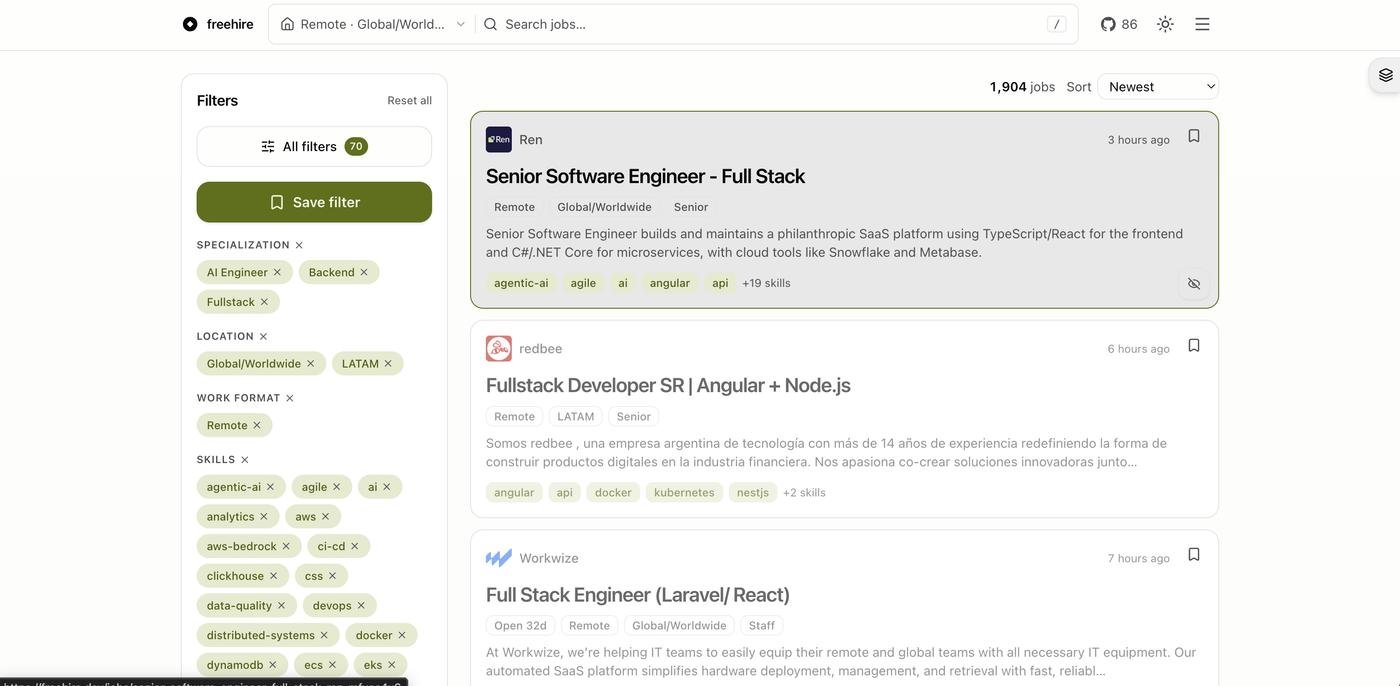The width and height of the screenshot is (1400, 686).
Task: Remove the Remote work format chip
Action: tap(257, 425)
